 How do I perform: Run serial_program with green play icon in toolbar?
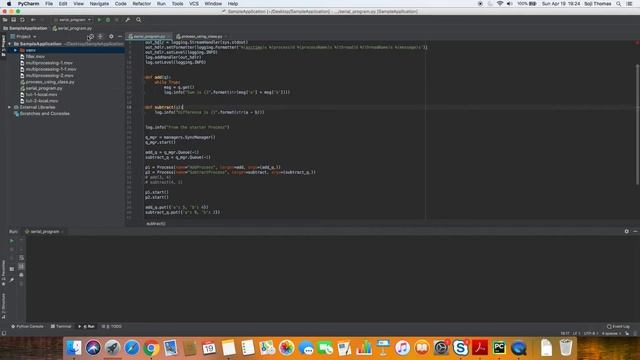[99, 20]
